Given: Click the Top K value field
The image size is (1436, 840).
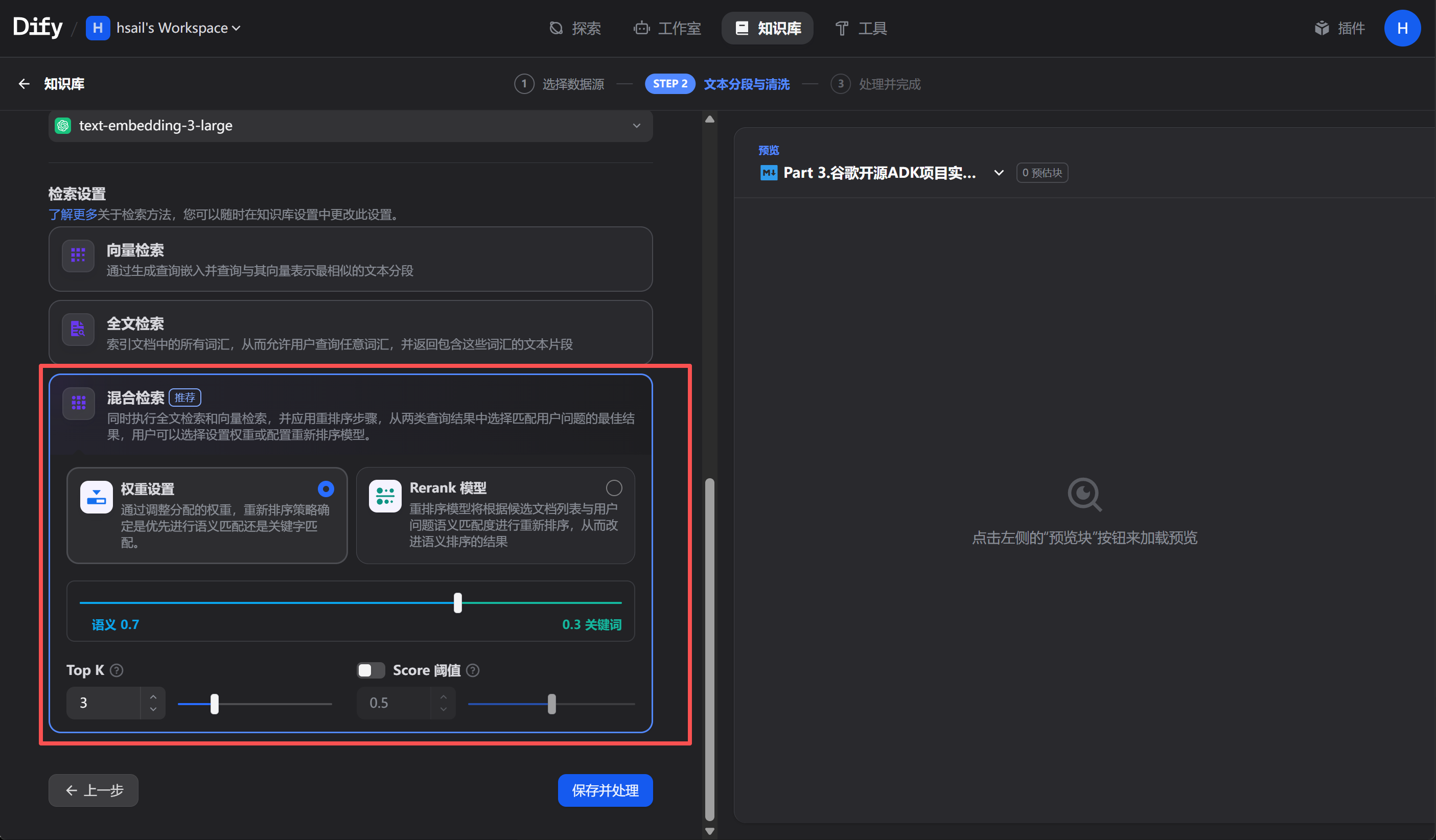Looking at the screenshot, I should tap(104, 703).
